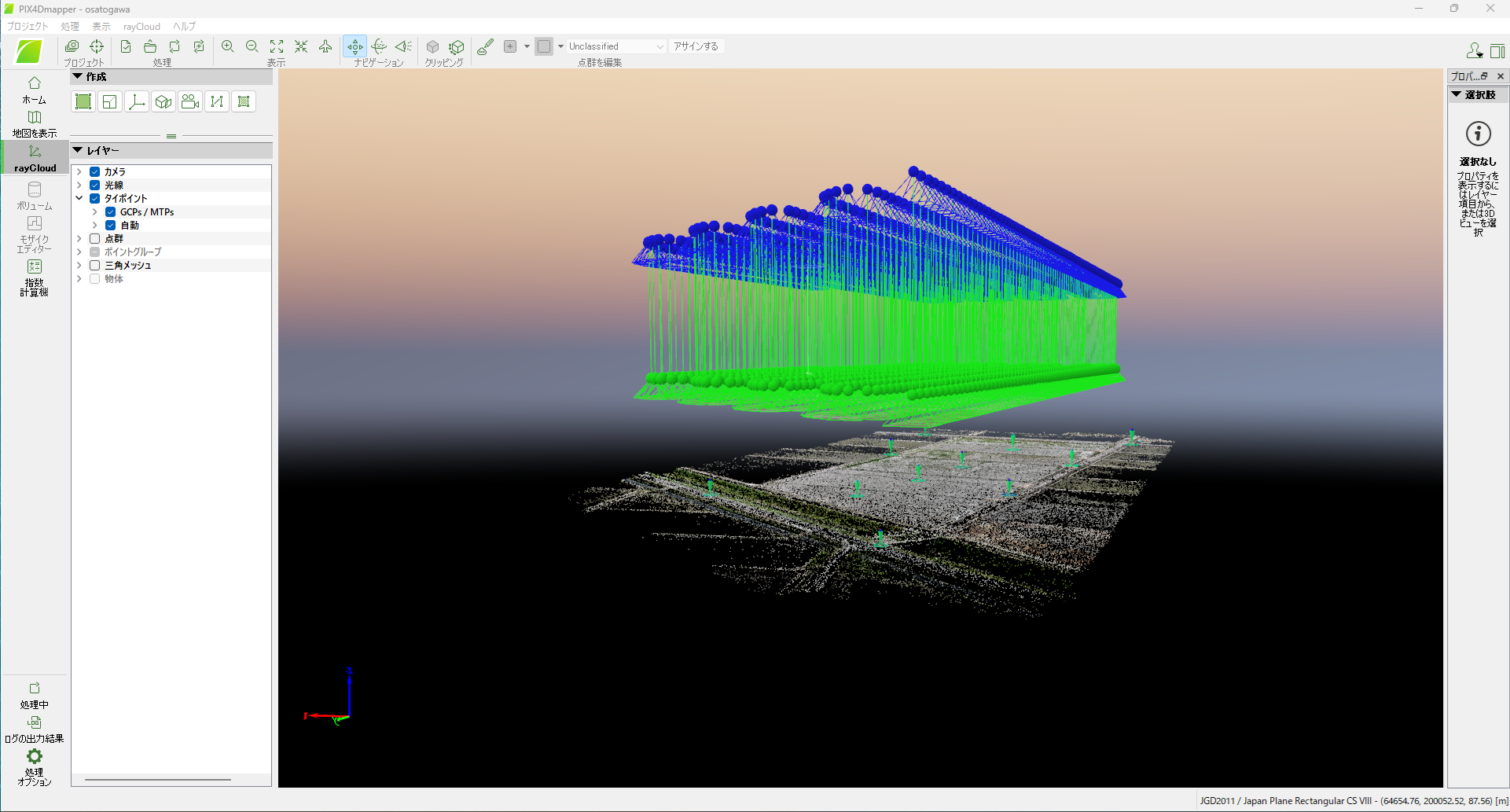Create a new surface green square icon

point(83,101)
